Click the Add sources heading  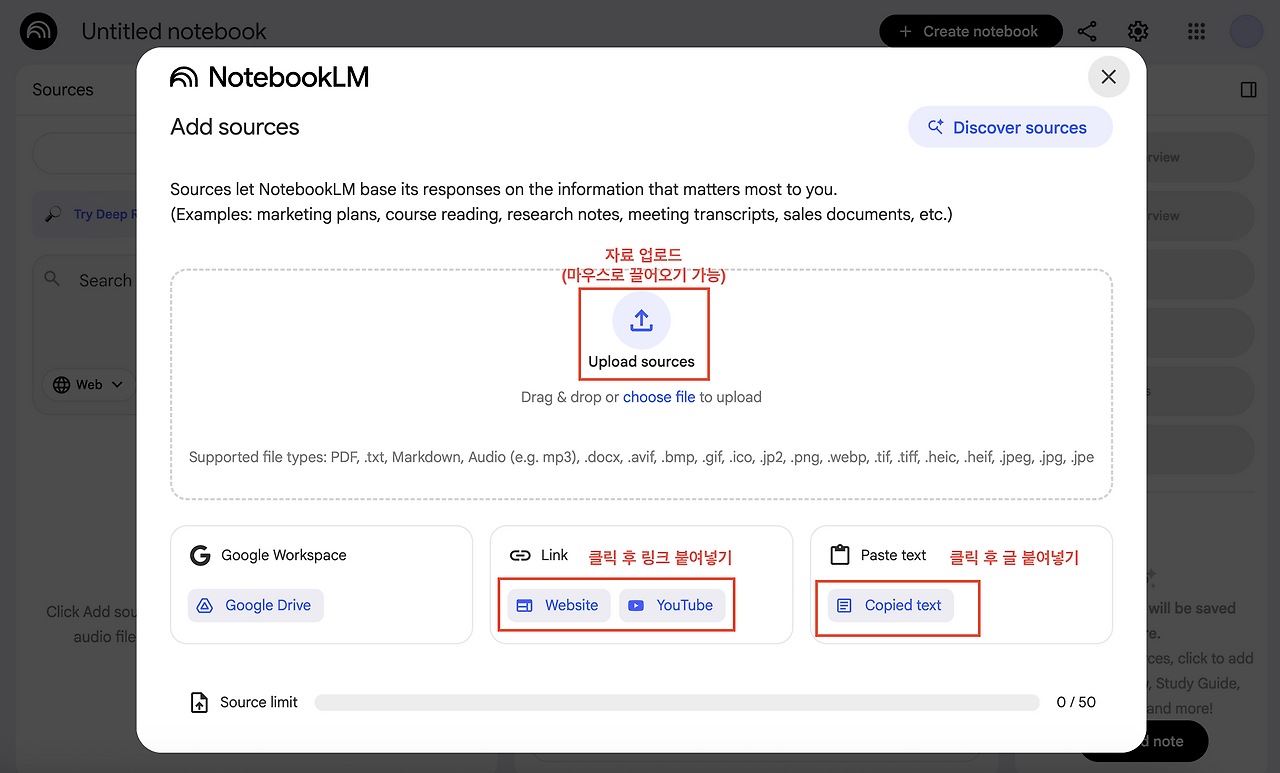[x=235, y=127]
